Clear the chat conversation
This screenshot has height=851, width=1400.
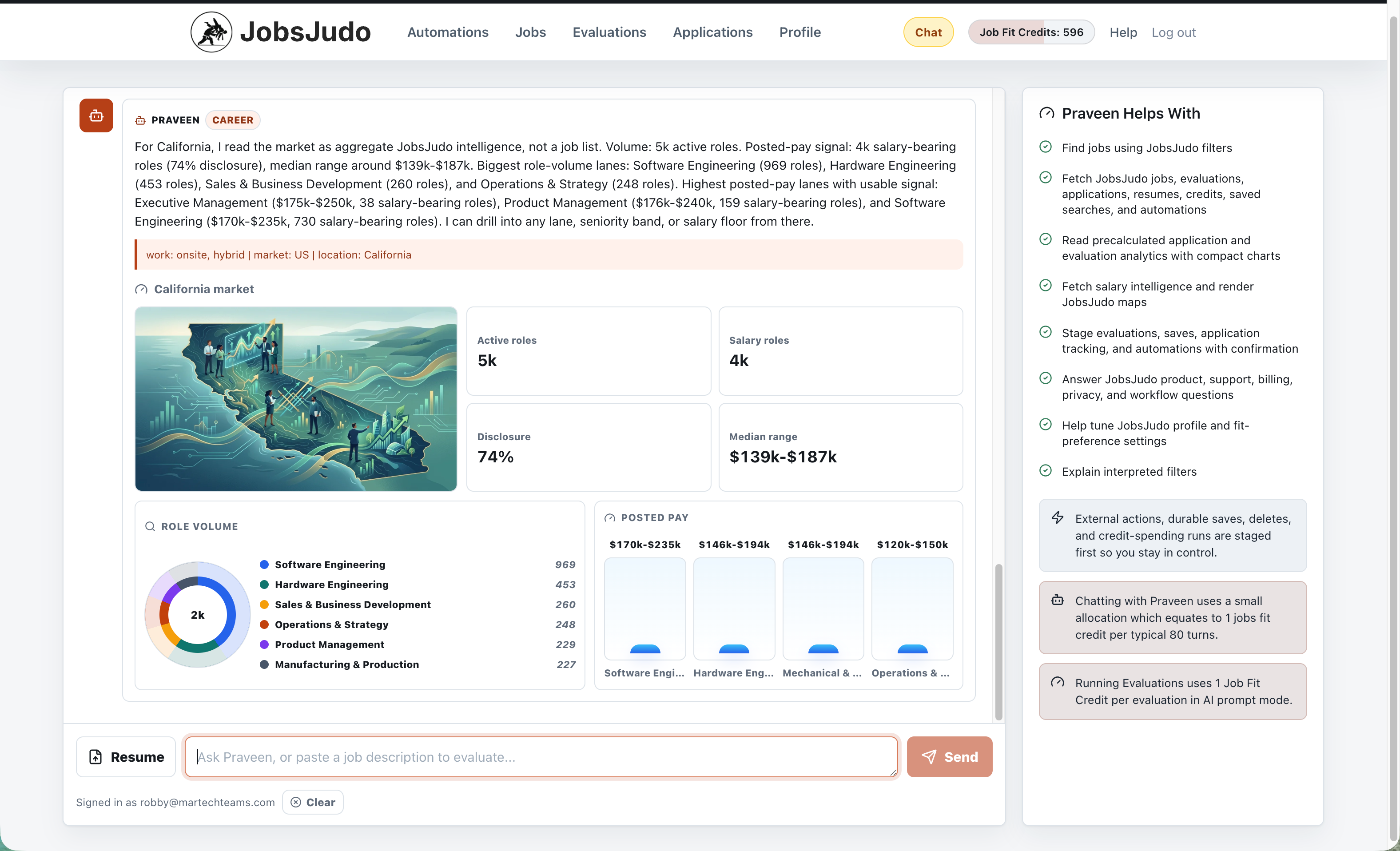313,802
